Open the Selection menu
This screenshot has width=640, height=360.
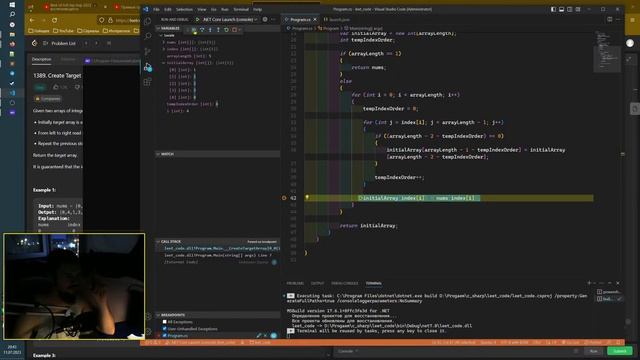click(x=184, y=9)
